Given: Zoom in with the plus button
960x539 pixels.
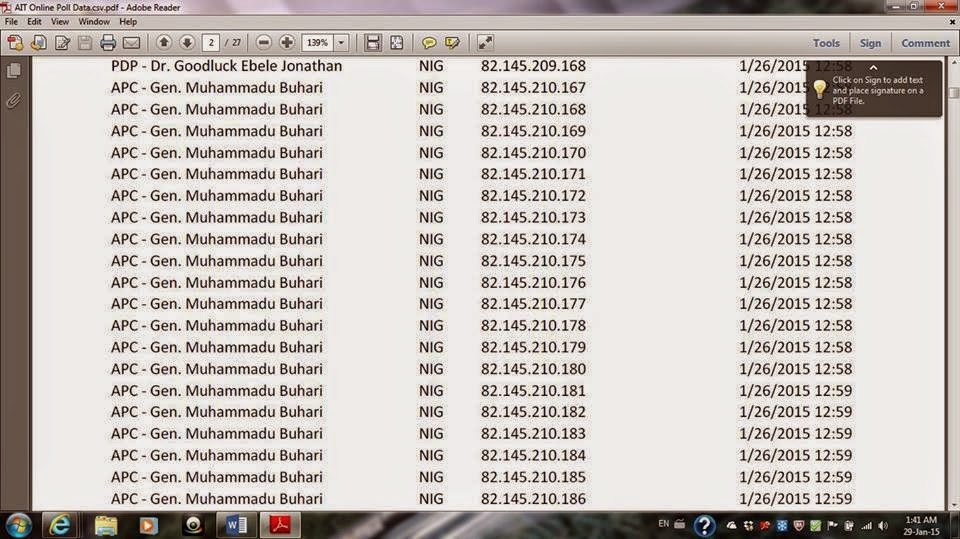Looking at the screenshot, I should [x=287, y=42].
